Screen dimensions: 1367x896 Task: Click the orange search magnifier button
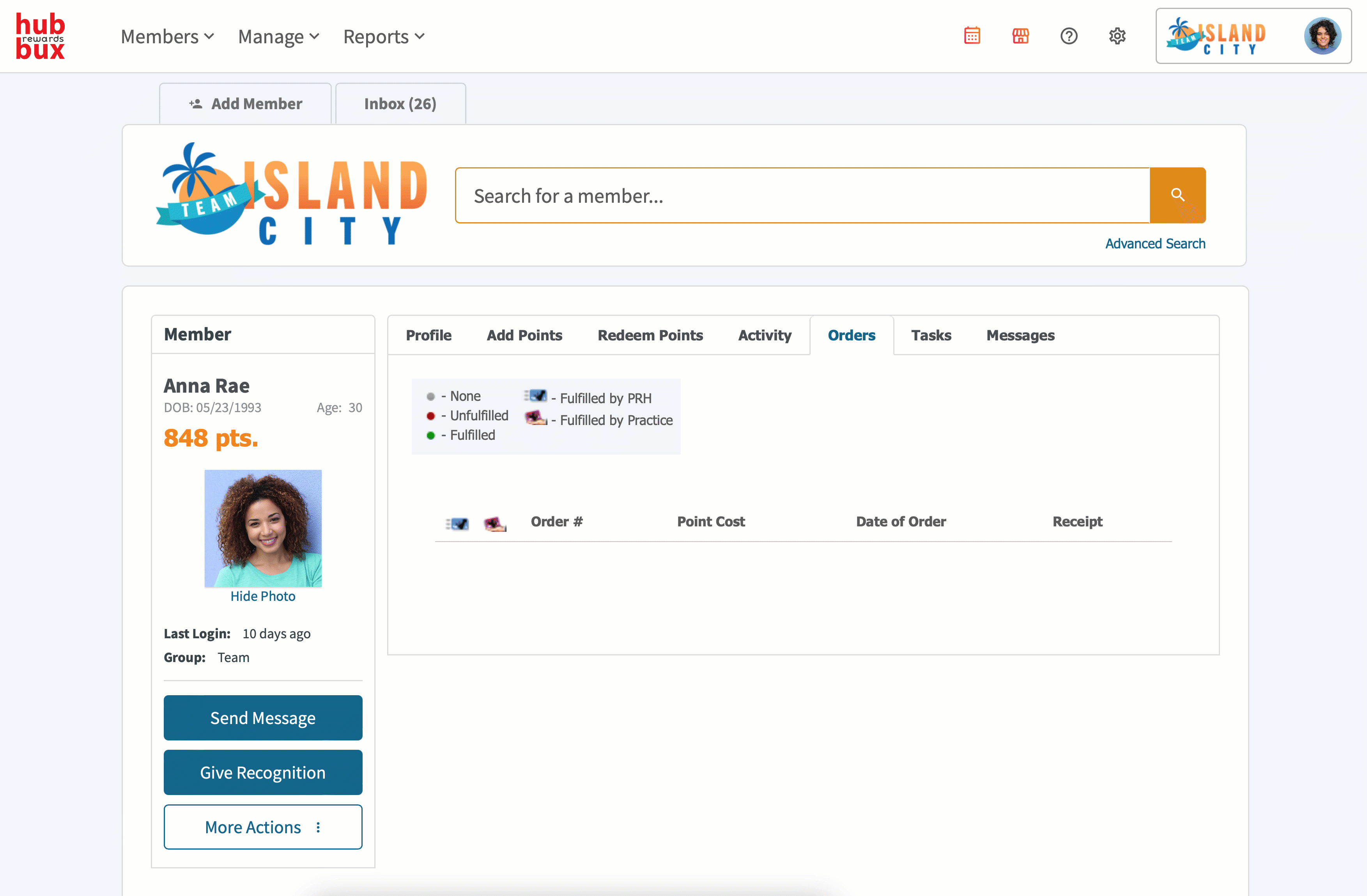point(1177,195)
